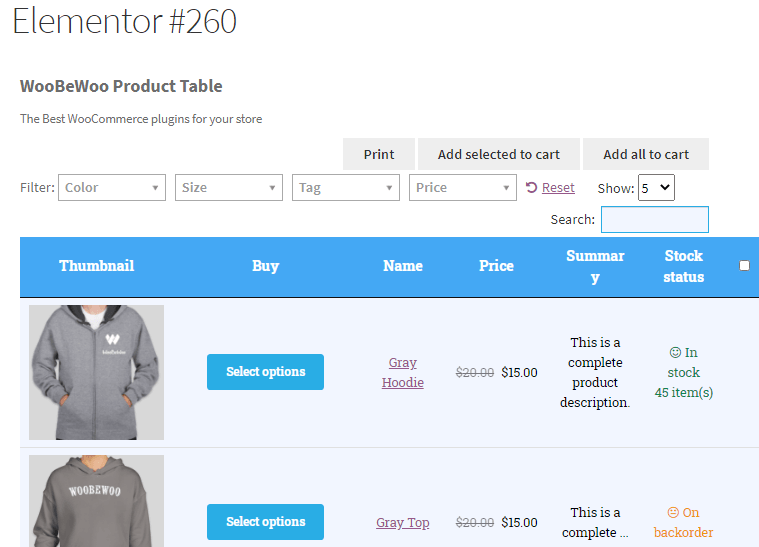The height and width of the screenshot is (547, 759).
Task: Click Select options for Gray Top
Action: click(x=265, y=522)
